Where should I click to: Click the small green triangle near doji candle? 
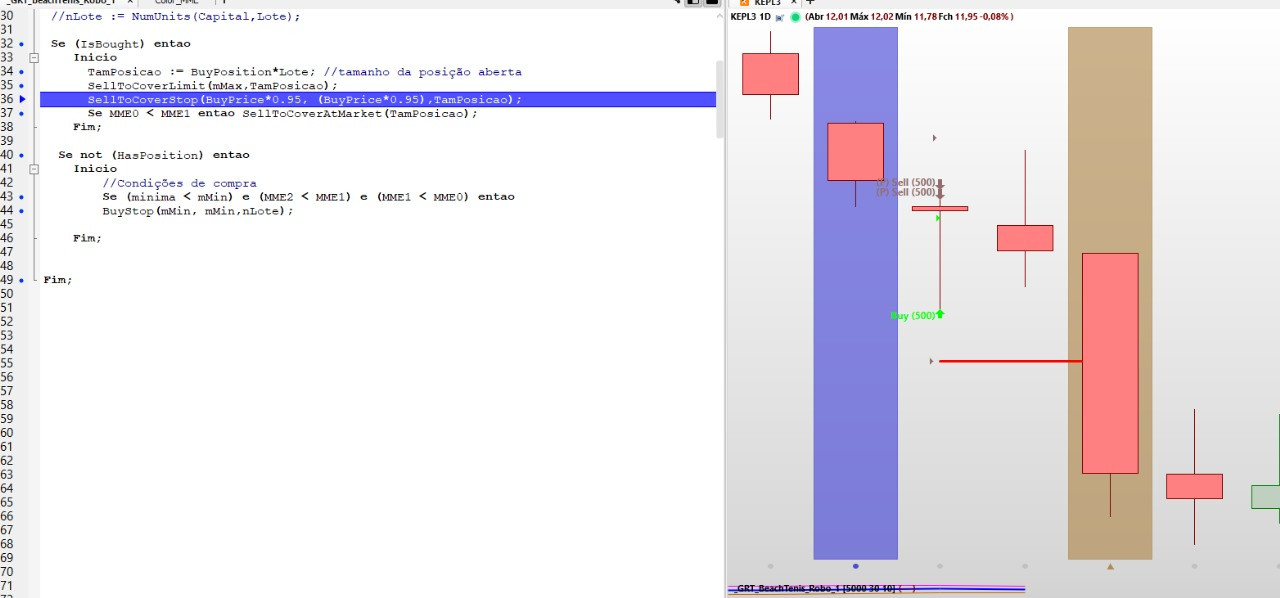pos(938,218)
